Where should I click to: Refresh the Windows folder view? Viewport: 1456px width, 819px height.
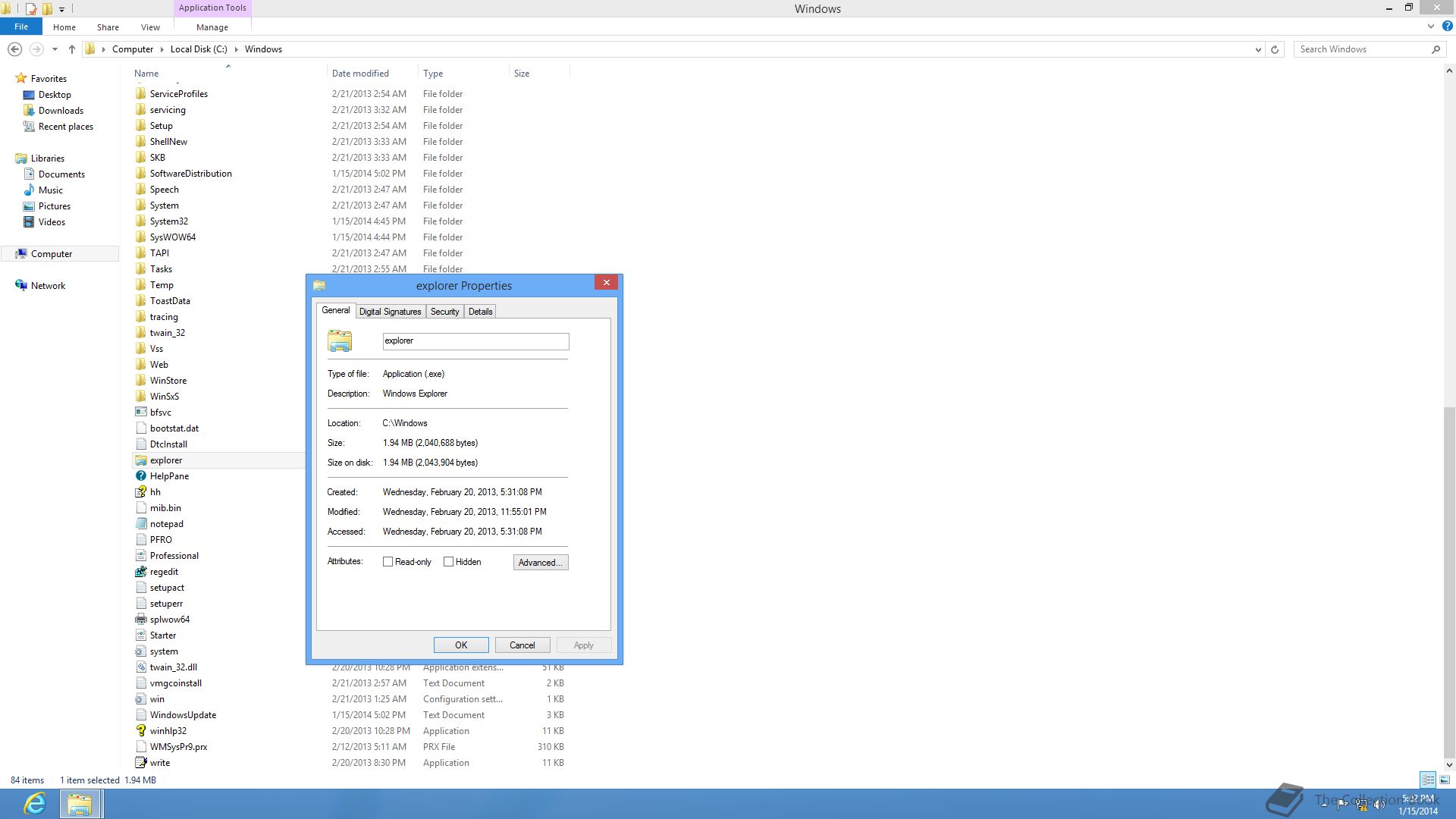(x=1275, y=49)
